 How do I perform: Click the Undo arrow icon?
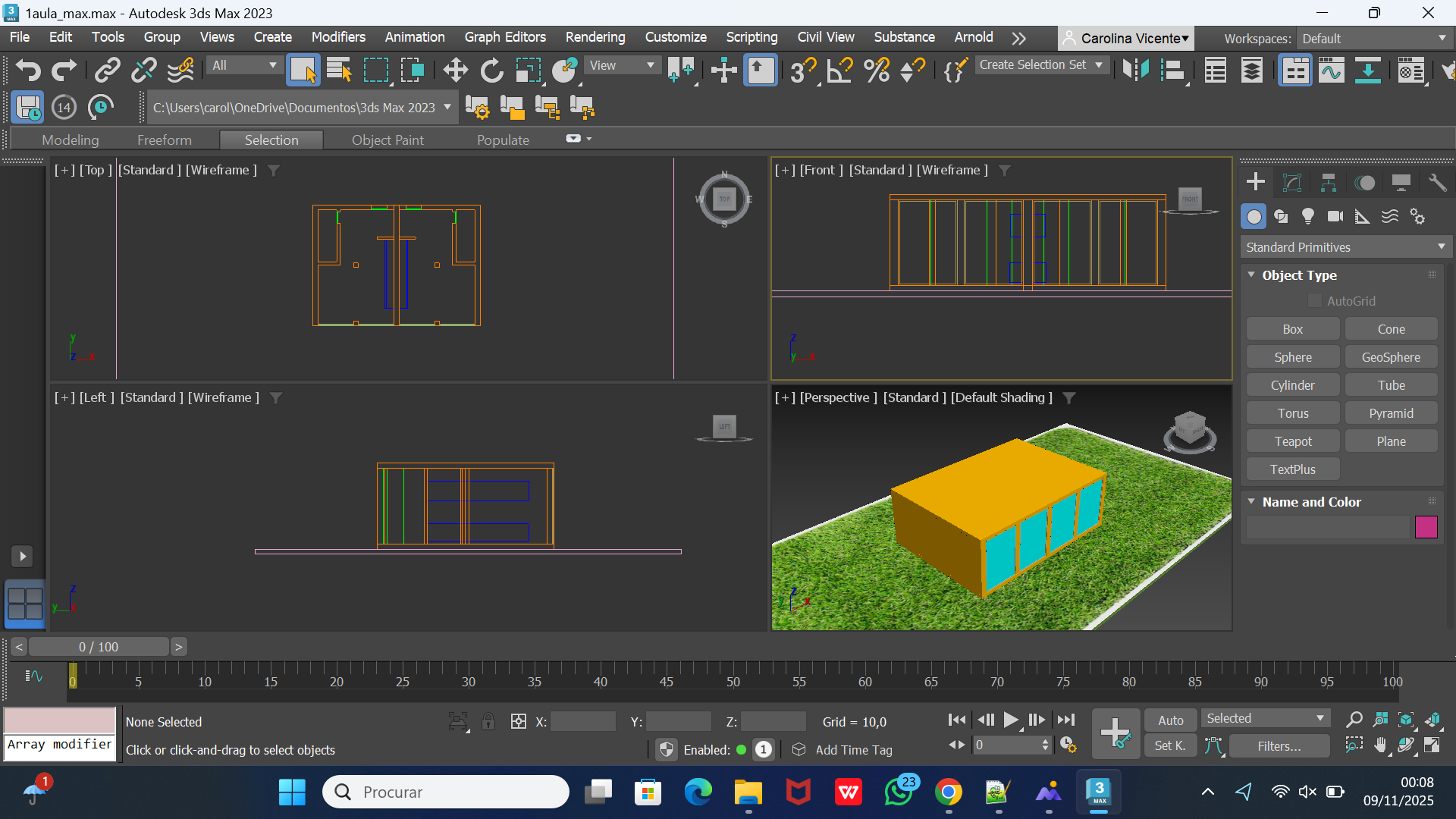click(28, 71)
